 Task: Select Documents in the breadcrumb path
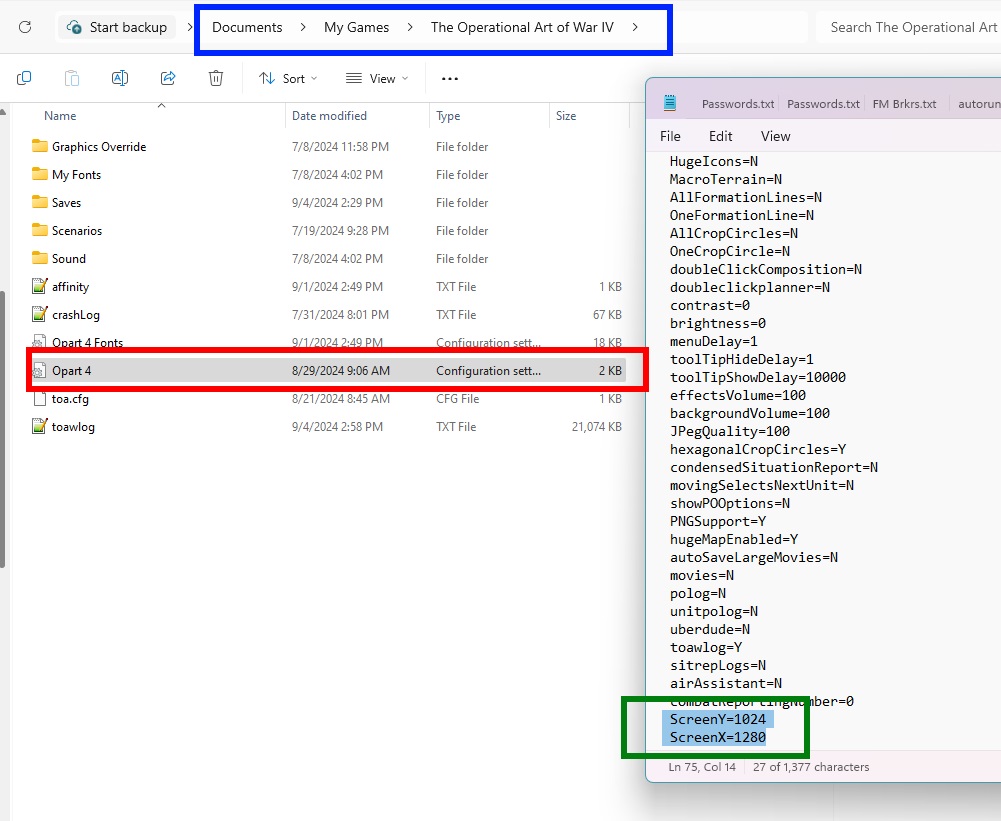click(247, 27)
